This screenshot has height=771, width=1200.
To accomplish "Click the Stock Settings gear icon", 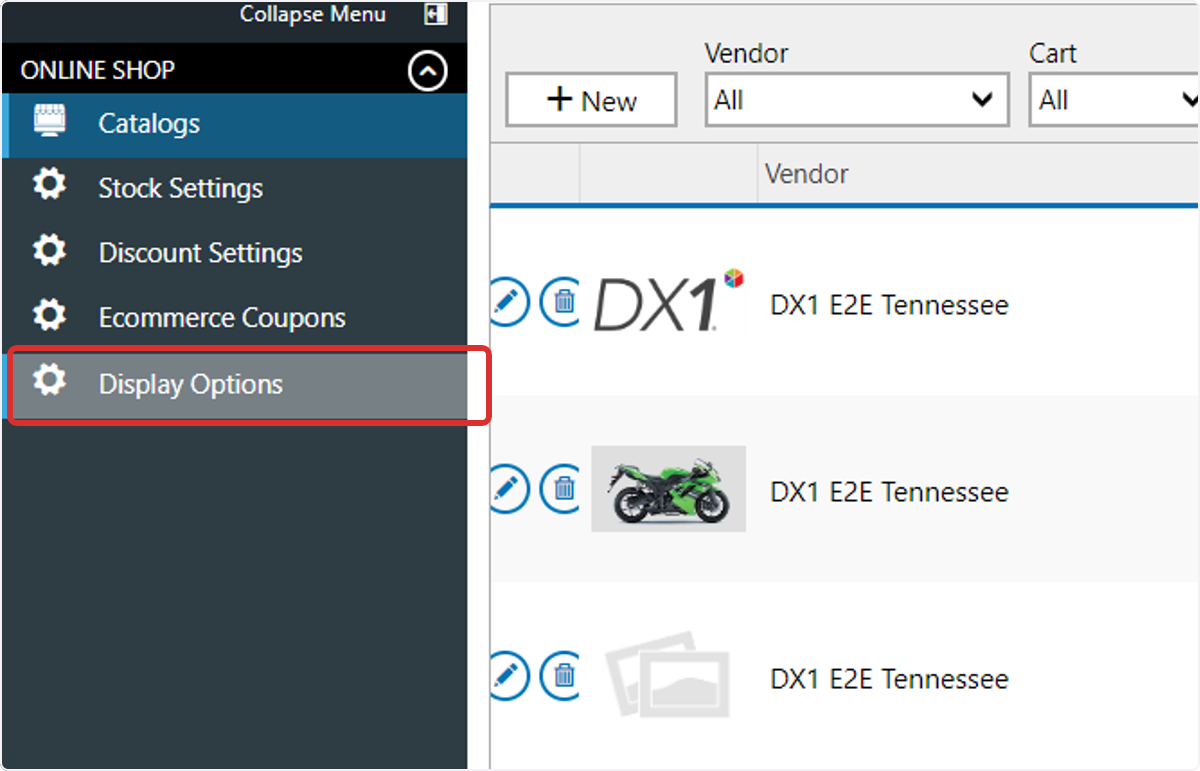I will pos(49,186).
